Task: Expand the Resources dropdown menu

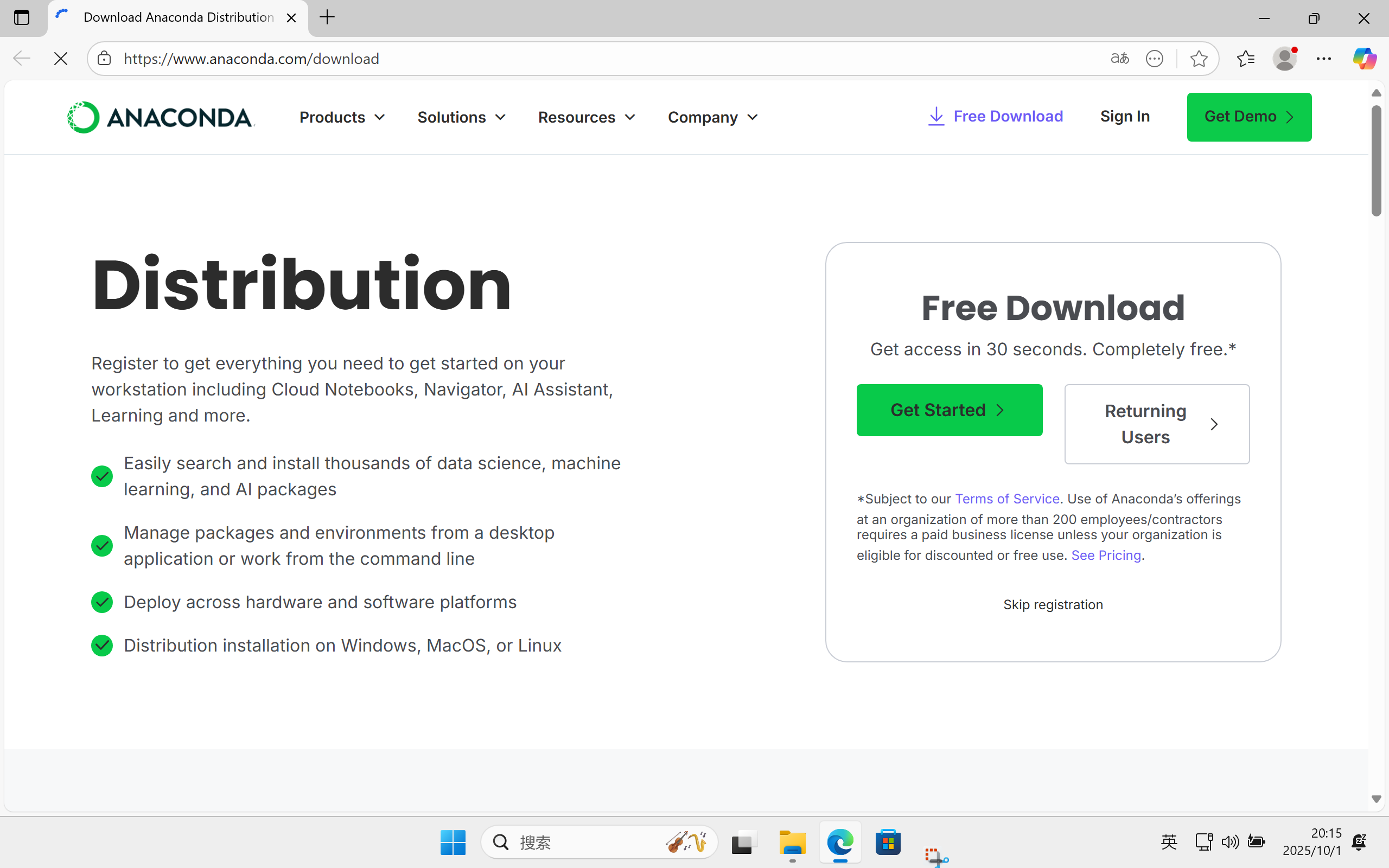Action: click(587, 117)
